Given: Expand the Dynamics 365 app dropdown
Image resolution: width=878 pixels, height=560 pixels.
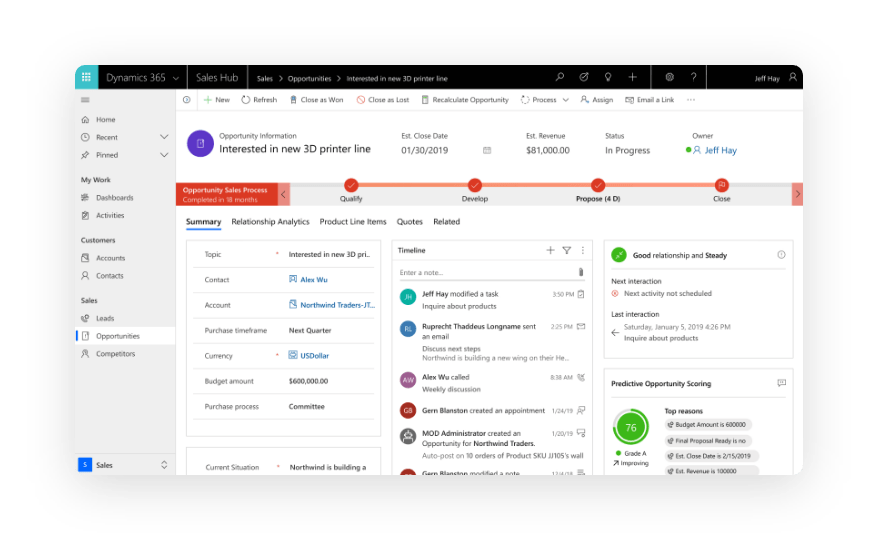Looking at the screenshot, I should pyautogui.click(x=176, y=78).
